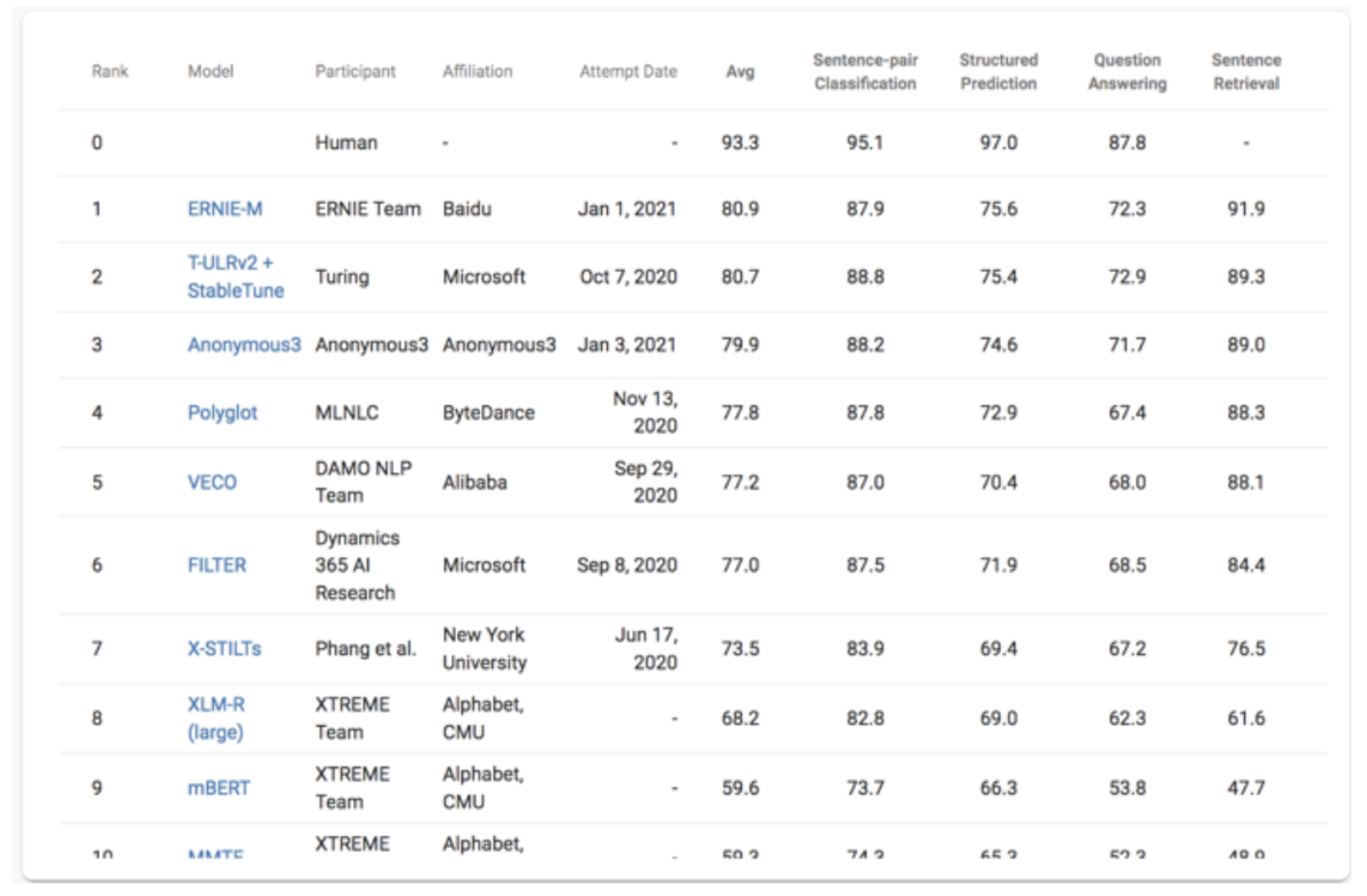Click the Rank column header
The height and width of the screenshot is (896, 1367).
[109, 72]
